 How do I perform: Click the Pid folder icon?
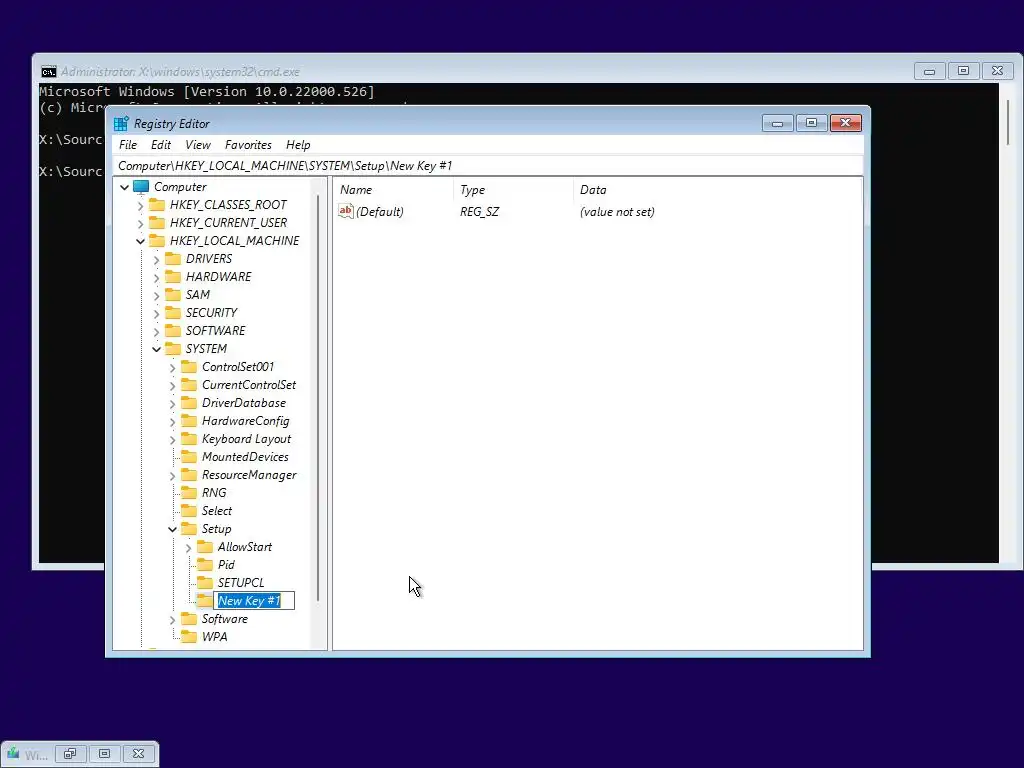(x=205, y=564)
